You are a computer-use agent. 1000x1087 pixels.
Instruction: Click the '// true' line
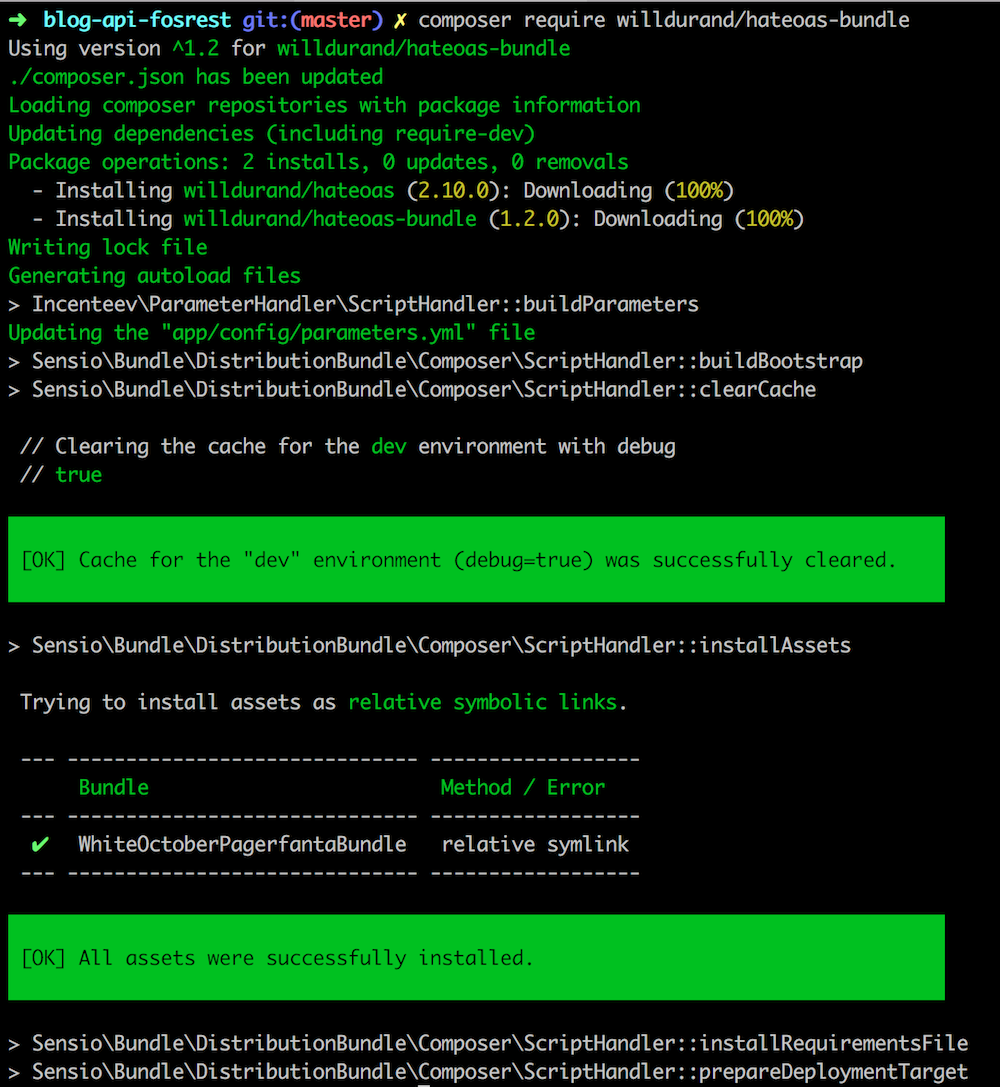tap(61, 475)
